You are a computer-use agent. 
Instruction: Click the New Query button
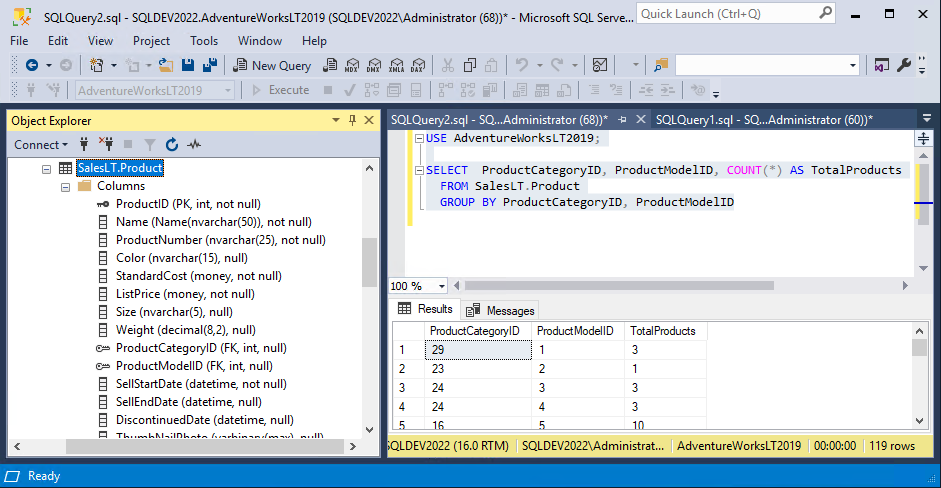[272, 65]
